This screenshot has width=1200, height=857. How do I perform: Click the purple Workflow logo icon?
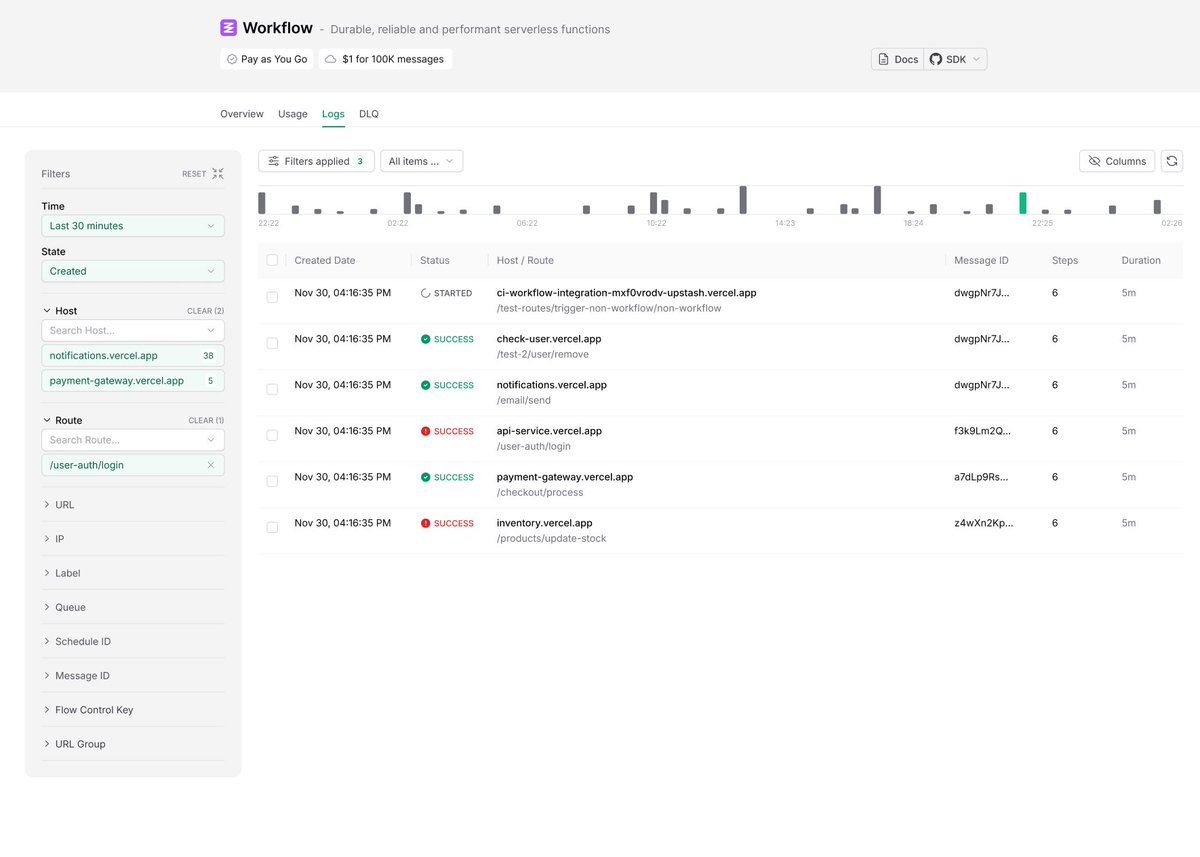(229, 28)
